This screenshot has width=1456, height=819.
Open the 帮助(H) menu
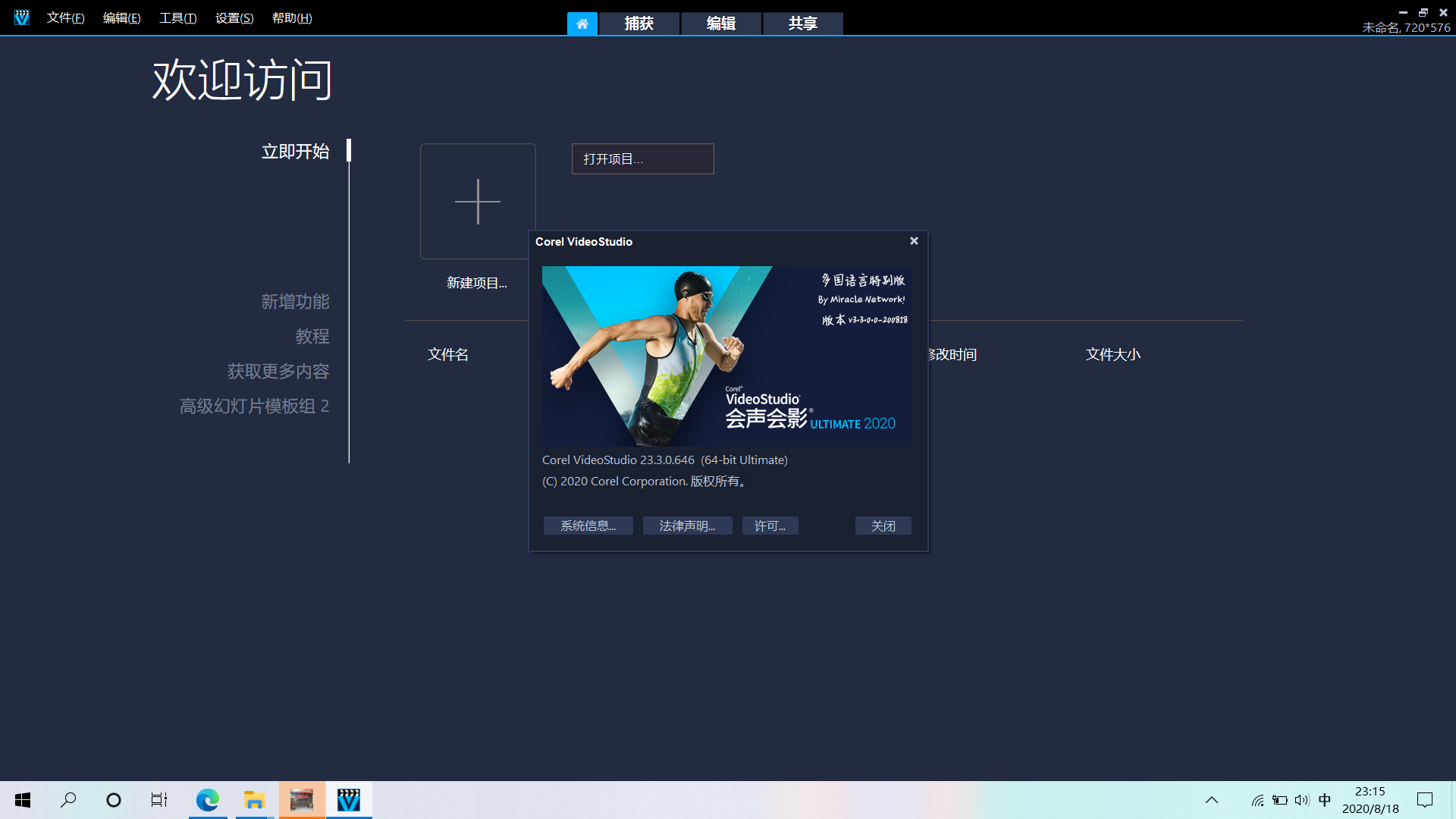tap(292, 18)
